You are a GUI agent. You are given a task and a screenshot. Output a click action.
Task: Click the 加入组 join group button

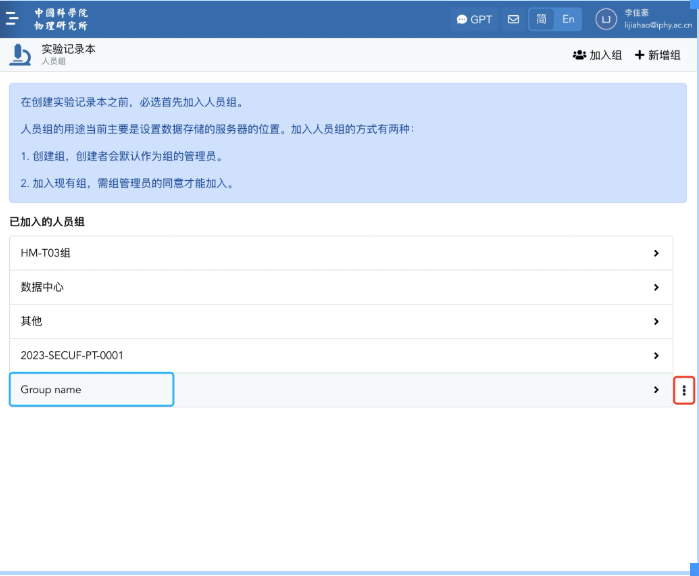click(x=597, y=55)
